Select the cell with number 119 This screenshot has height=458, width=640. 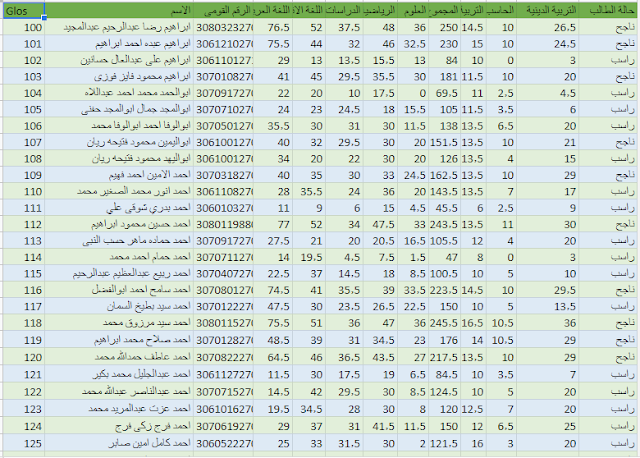coord(24,340)
